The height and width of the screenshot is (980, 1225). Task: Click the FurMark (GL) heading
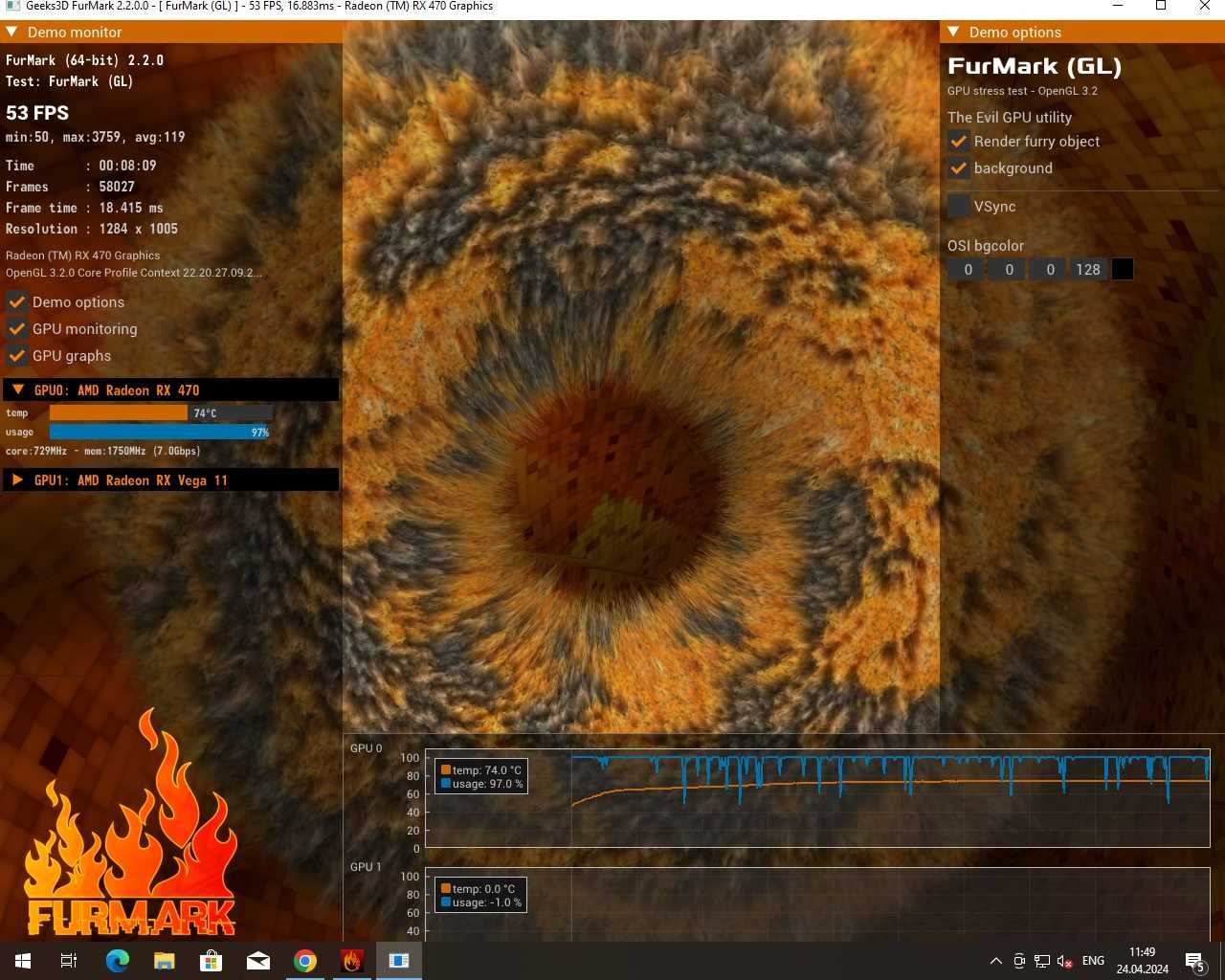pos(1035,66)
